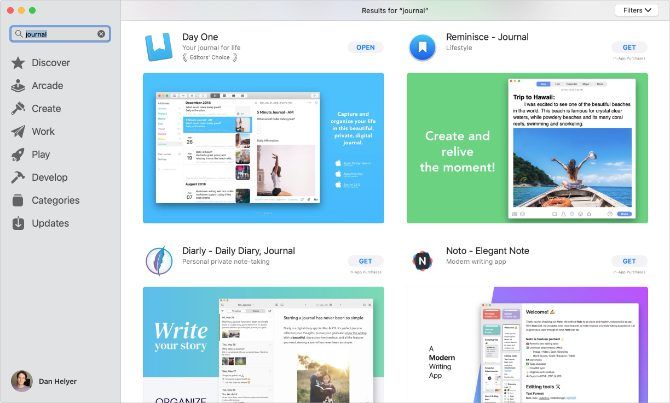
Task: Click the Work paper plane icon
Action: coord(18,132)
